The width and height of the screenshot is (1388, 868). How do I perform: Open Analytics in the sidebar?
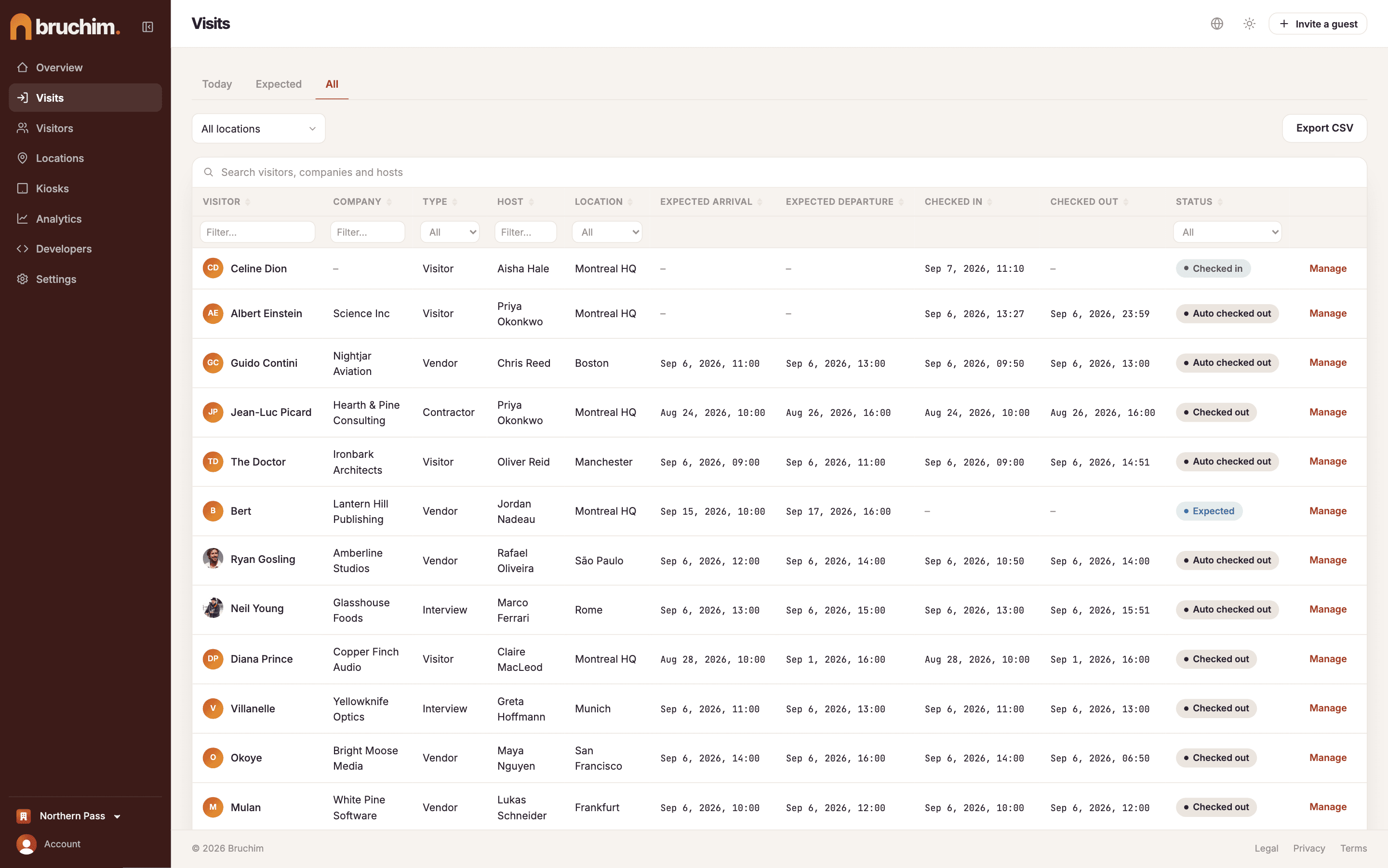click(85, 219)
